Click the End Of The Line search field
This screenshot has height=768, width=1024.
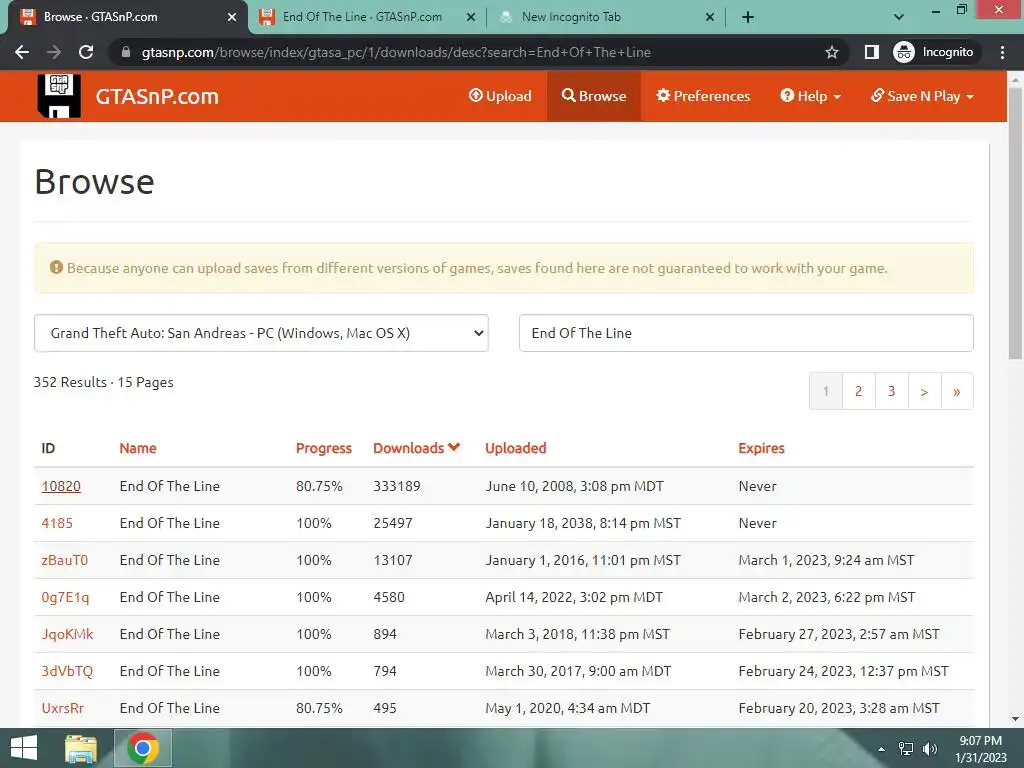point(746,333)
